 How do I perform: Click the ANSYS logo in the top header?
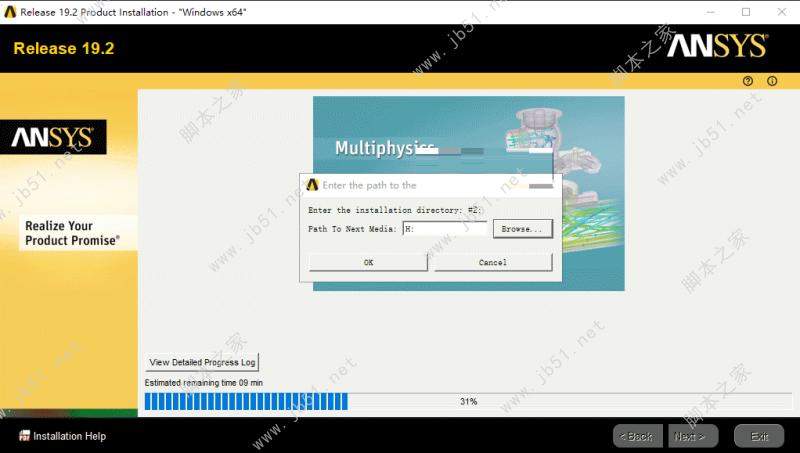(716, 46)
